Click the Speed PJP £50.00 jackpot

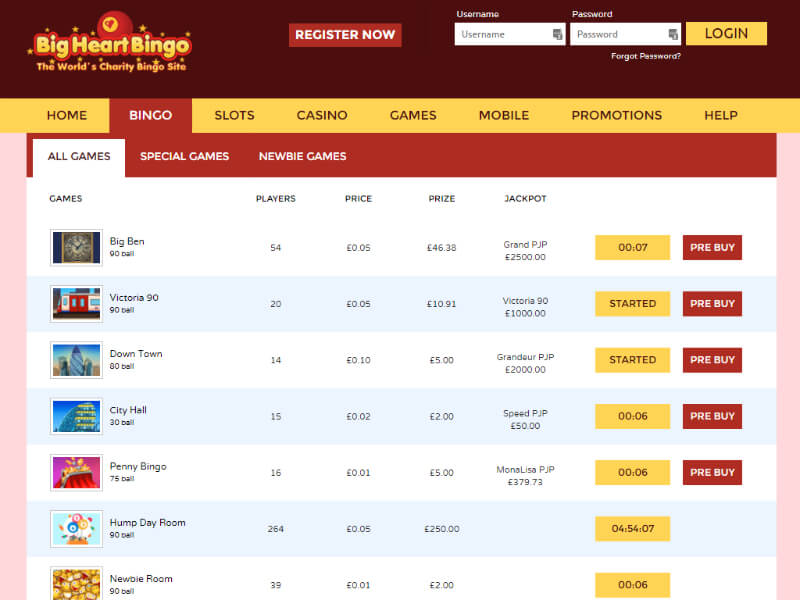tap(526, 419)
